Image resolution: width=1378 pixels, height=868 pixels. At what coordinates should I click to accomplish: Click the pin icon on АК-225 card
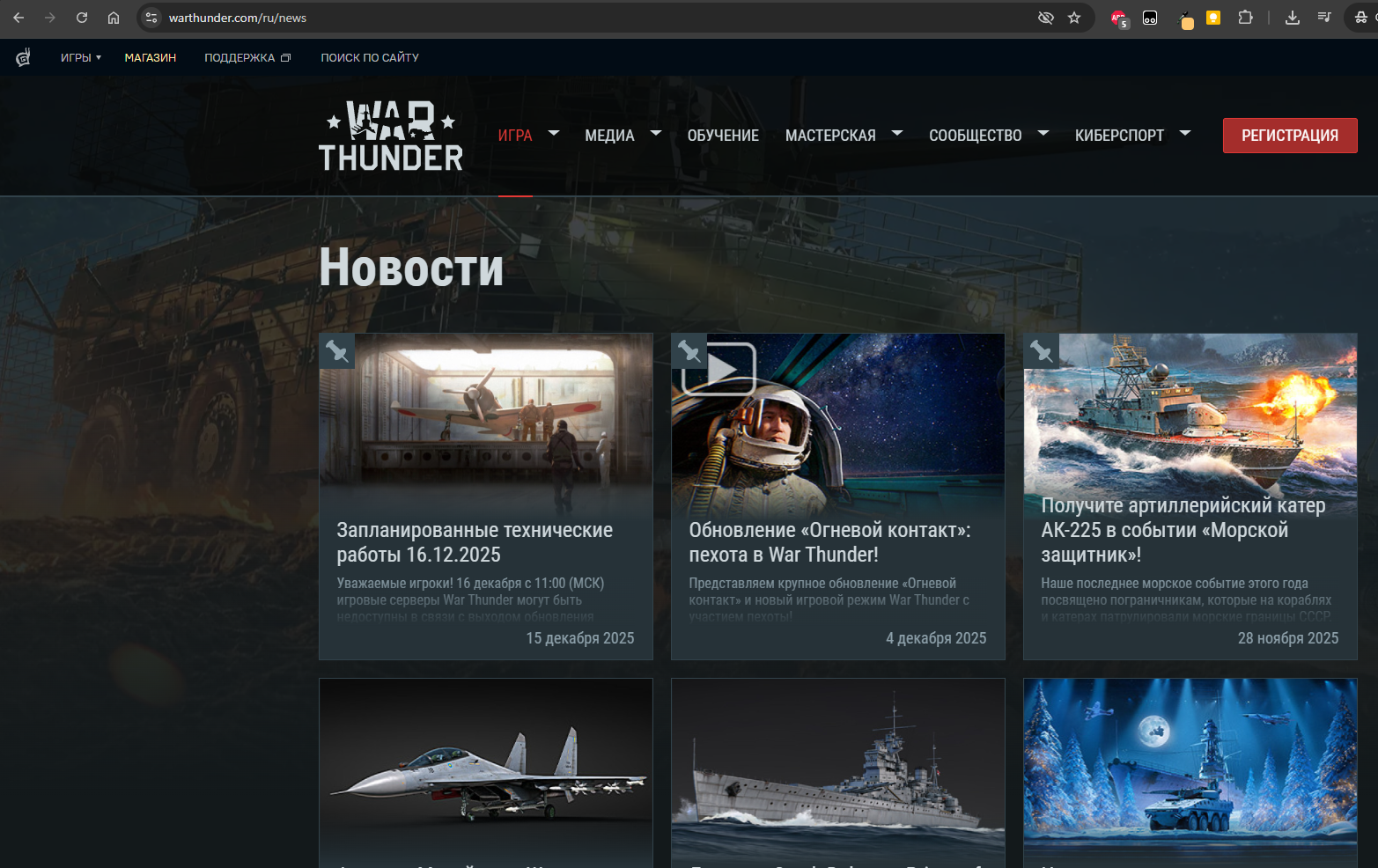click(1042, 351)
